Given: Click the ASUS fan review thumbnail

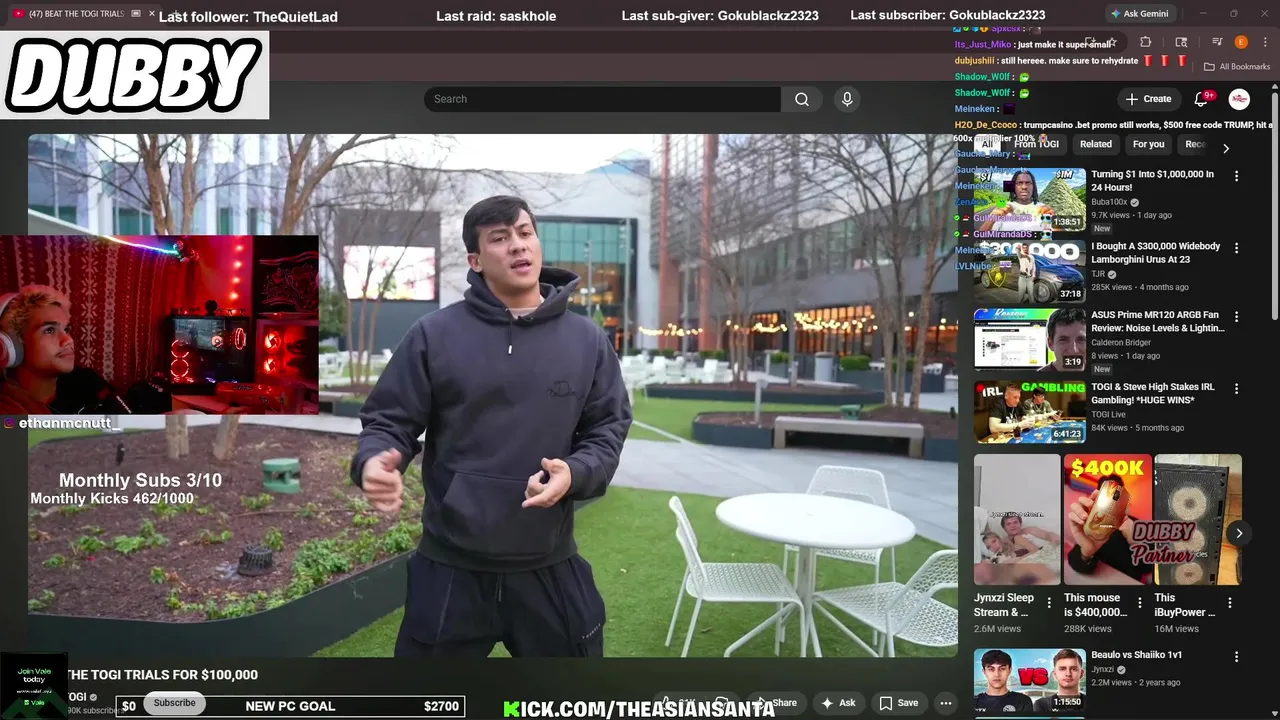Looking at the screenshot, I should [x=1029, y=340].
